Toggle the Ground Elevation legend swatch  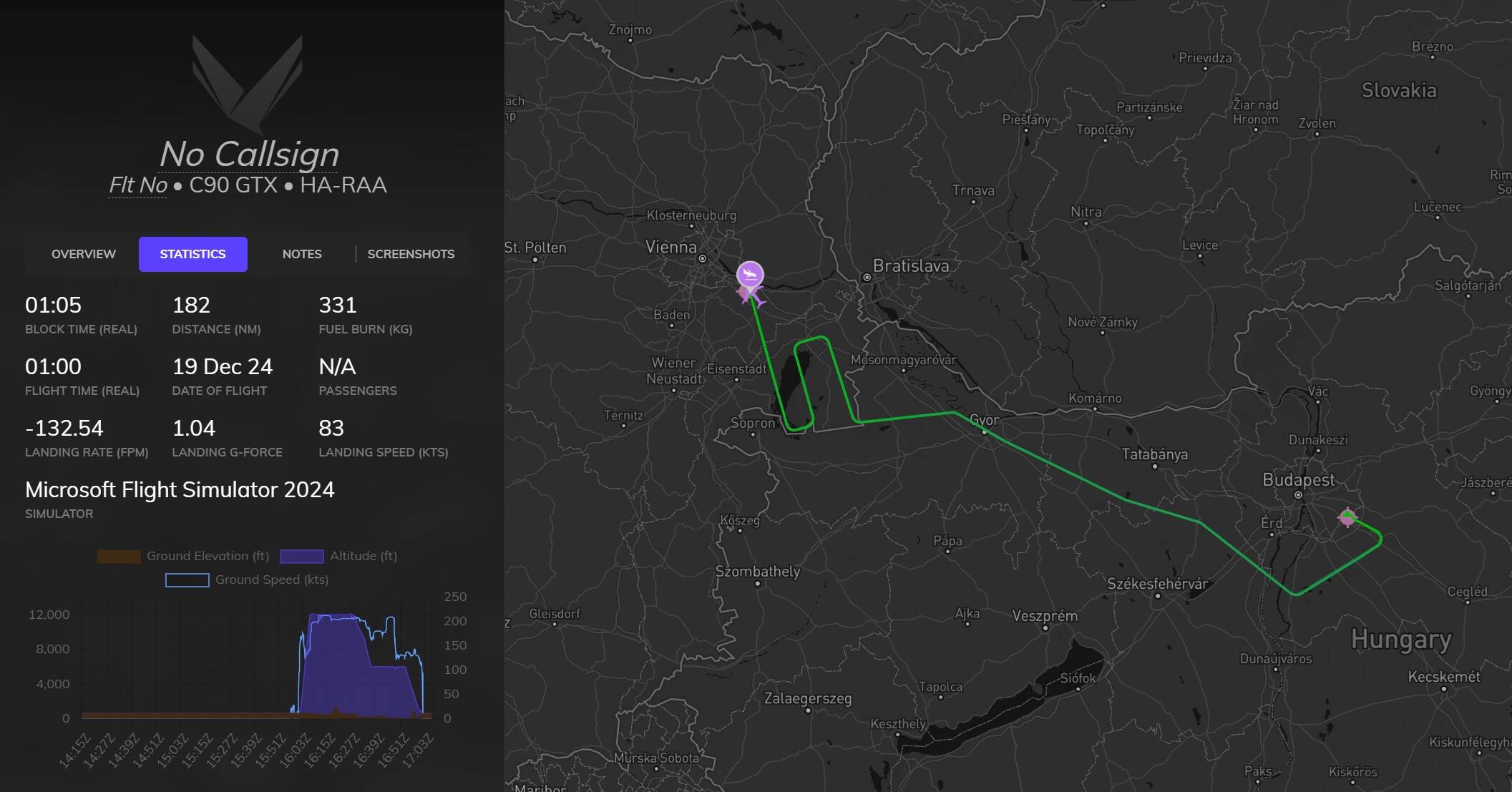[x=119, y=557]
